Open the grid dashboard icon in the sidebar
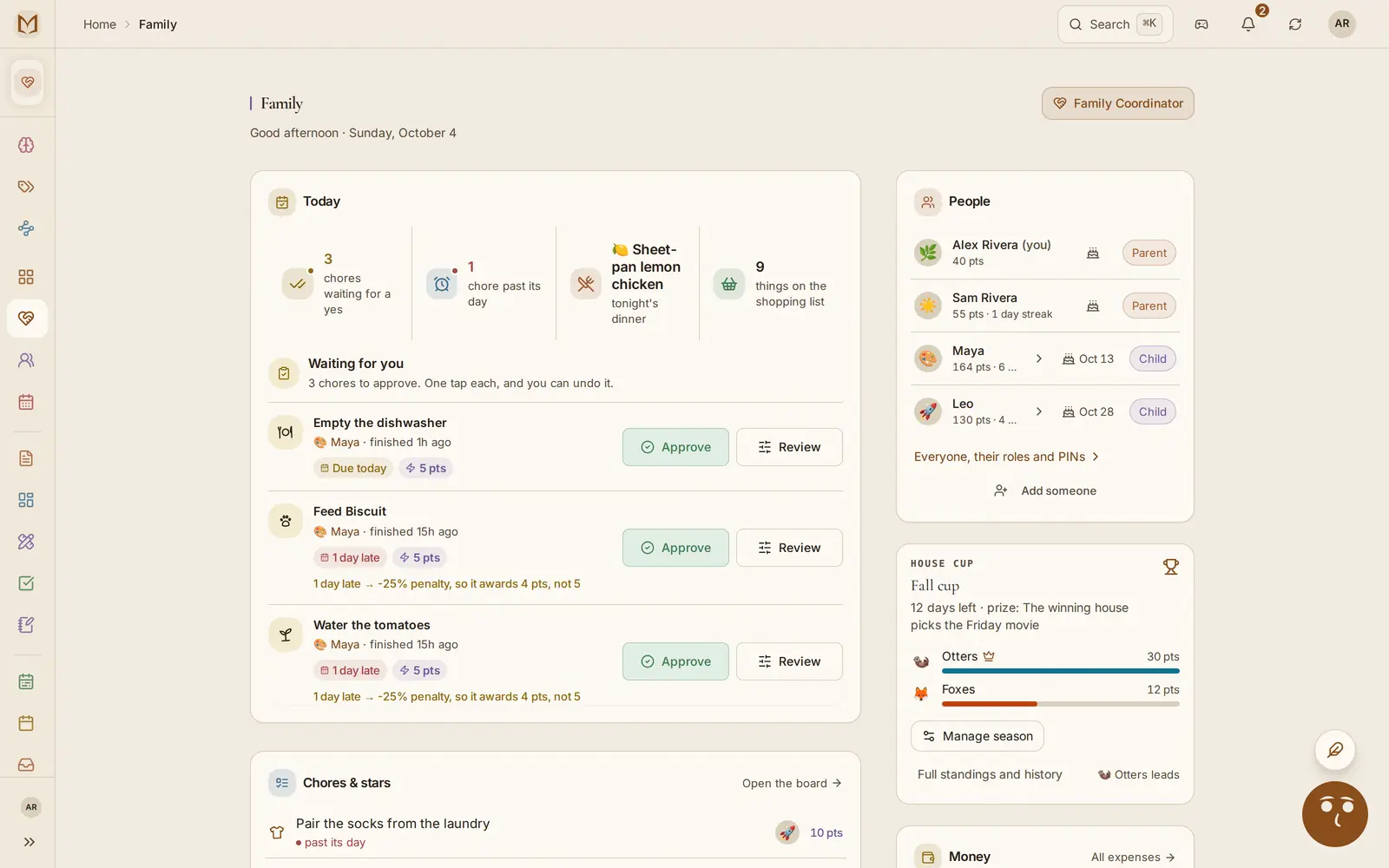 tap(26, 277)
